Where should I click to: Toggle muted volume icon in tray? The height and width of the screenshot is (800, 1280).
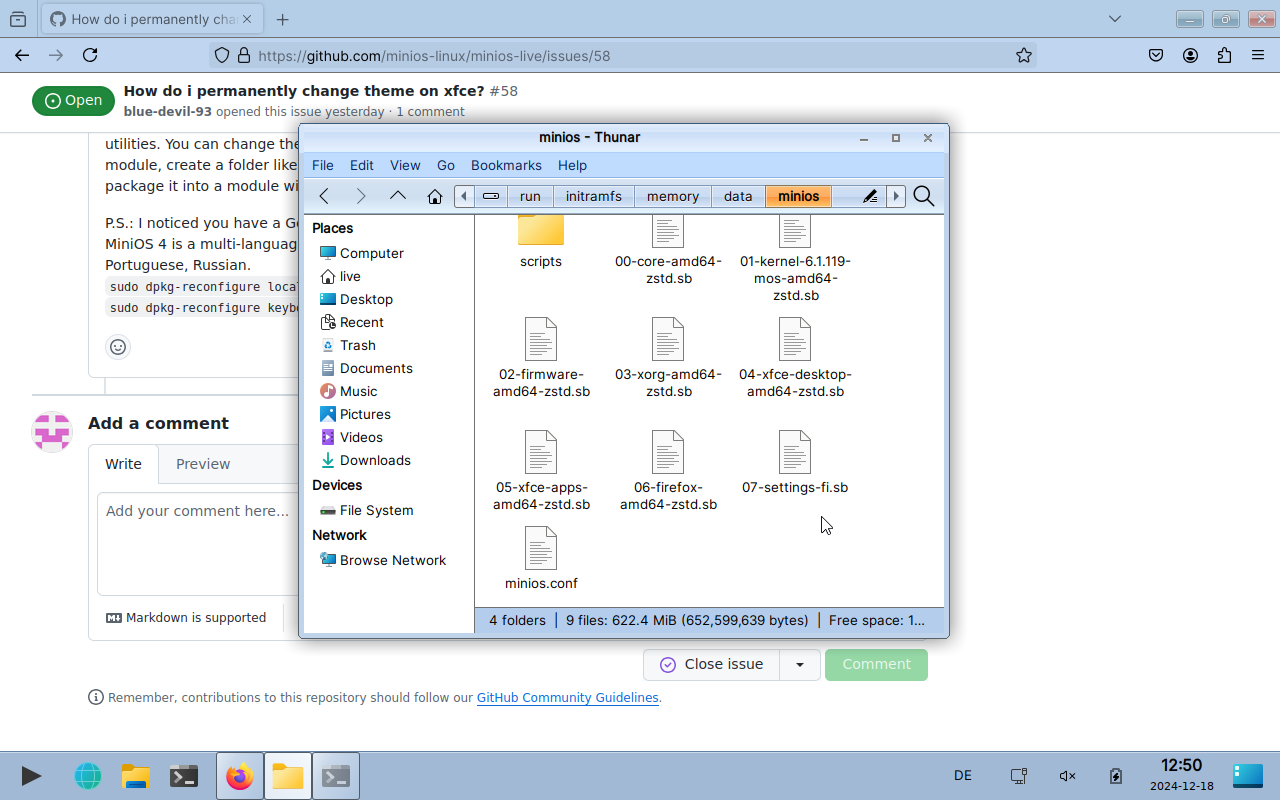click(1067, 776)
